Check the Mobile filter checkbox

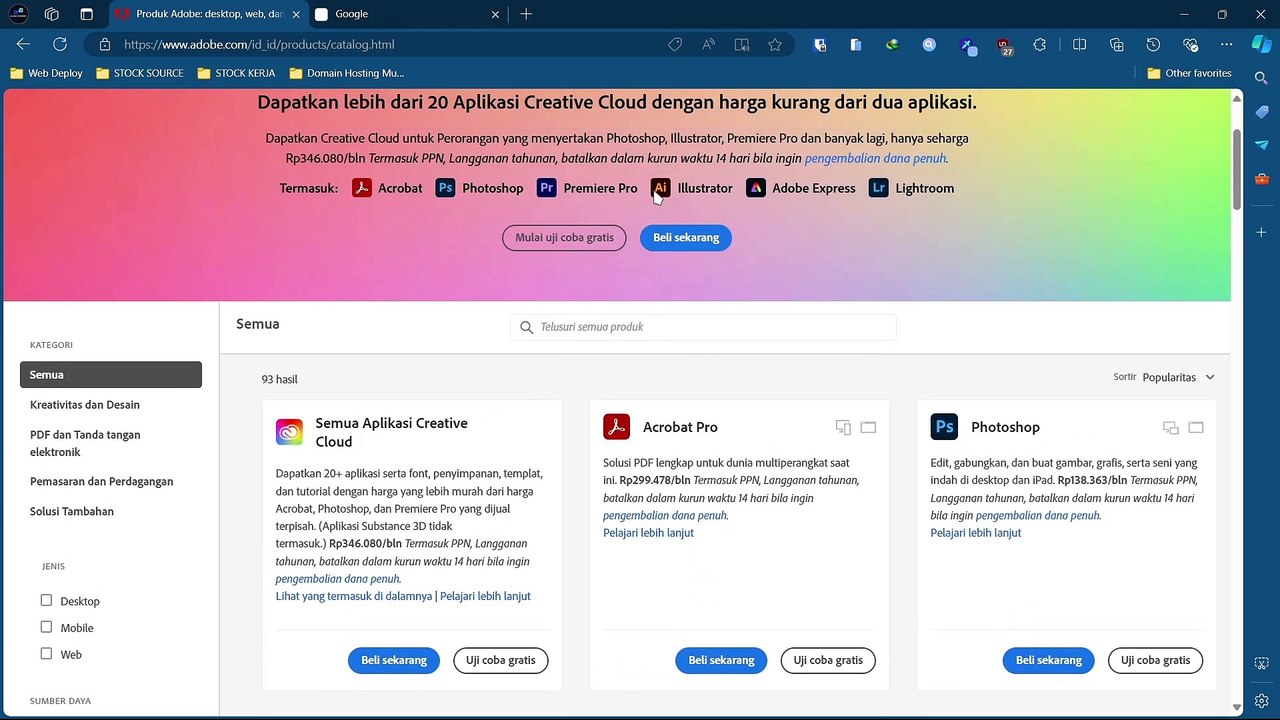pos(46,627)
